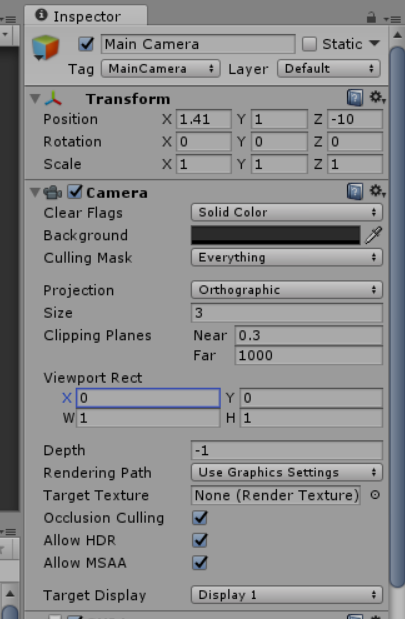Viewport: 405px width, 619px height.
Task: Click the Viewport Rect label
Action: coord(93,378)
